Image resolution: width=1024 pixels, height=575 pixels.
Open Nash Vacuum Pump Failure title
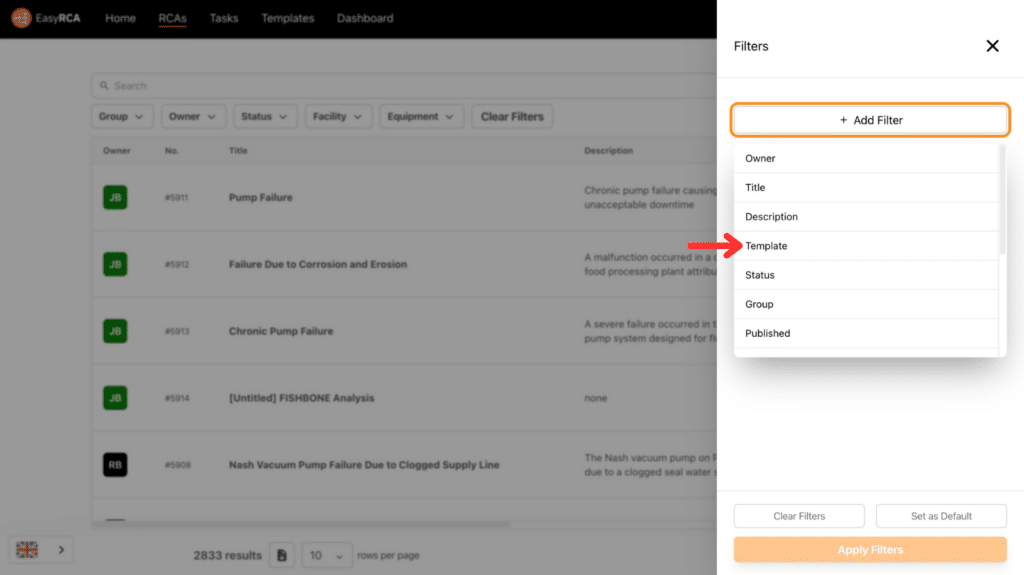click(x=364, y=465)
